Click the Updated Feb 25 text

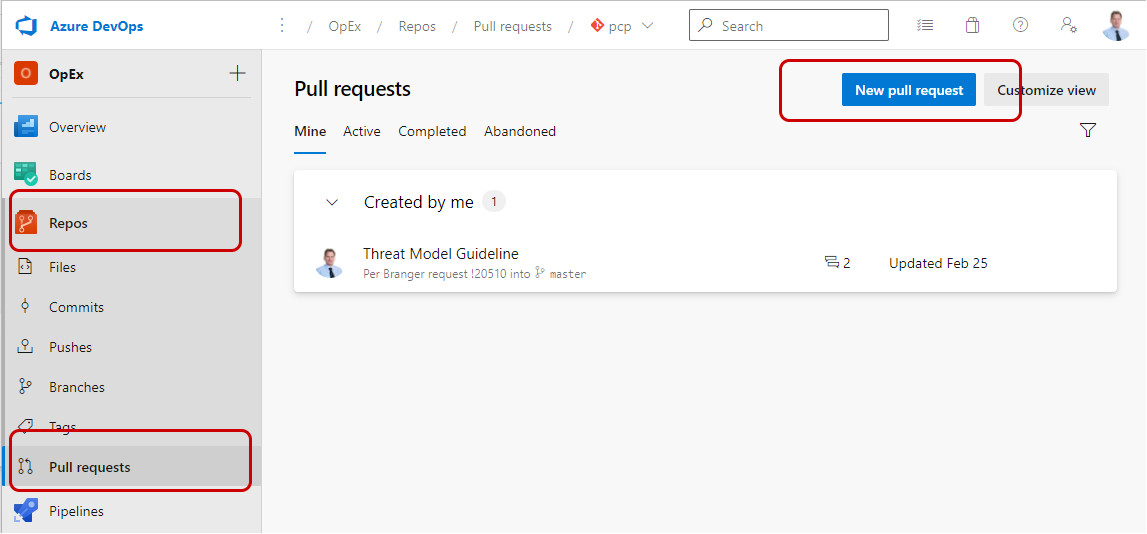pyautogui.click(x=938, y=263)
